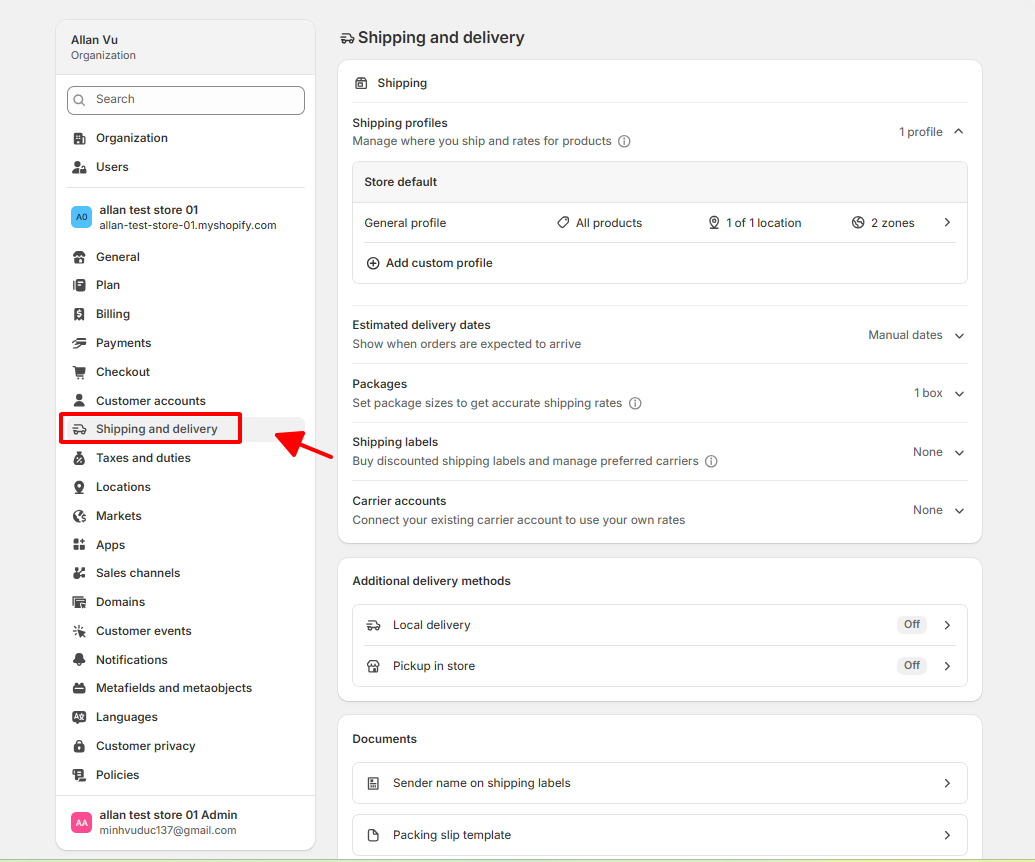Screen dimensions: 1035x862
Task: Click the Customer accounts person icon
Action: point(79,401)
